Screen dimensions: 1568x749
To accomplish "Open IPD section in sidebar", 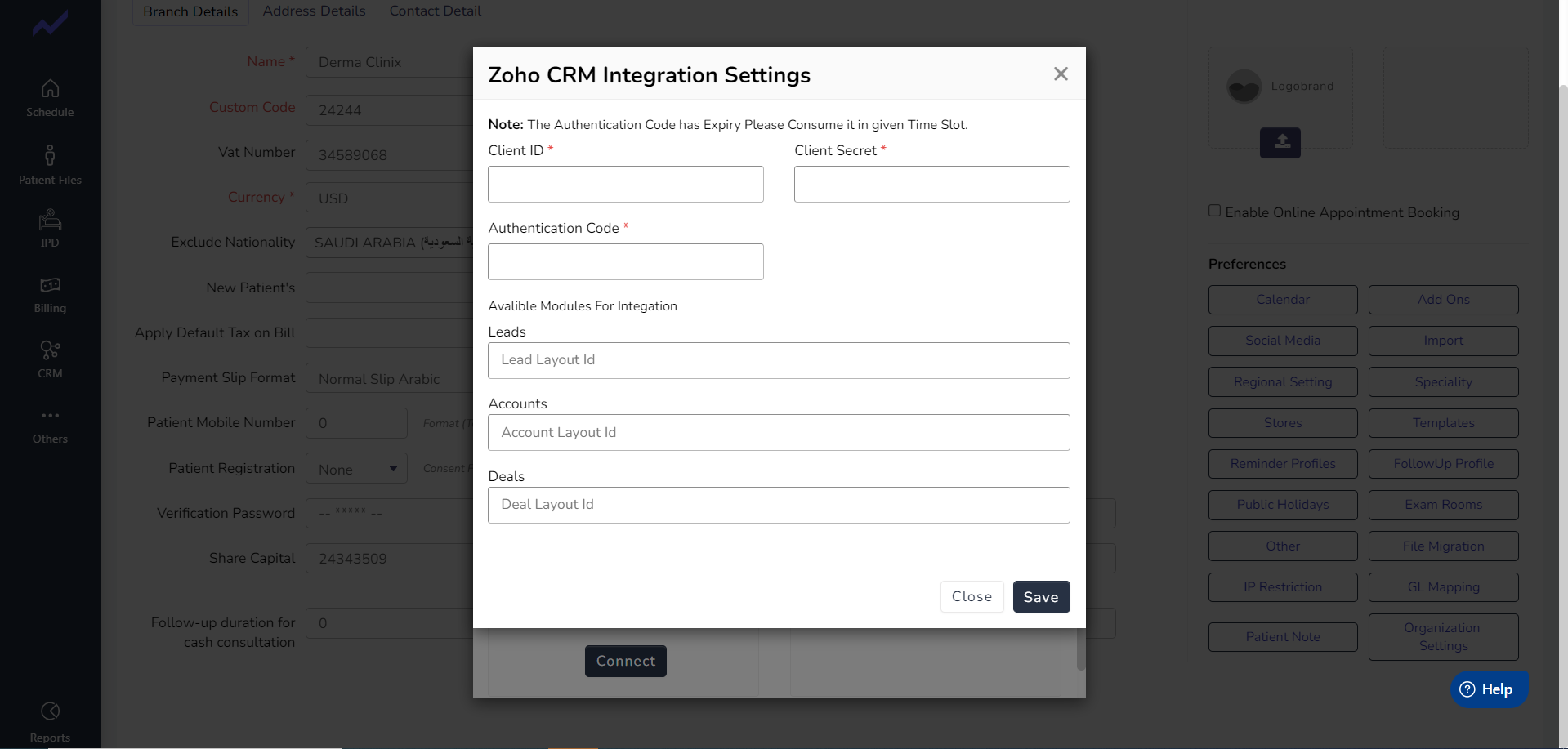I will [50, 229].
